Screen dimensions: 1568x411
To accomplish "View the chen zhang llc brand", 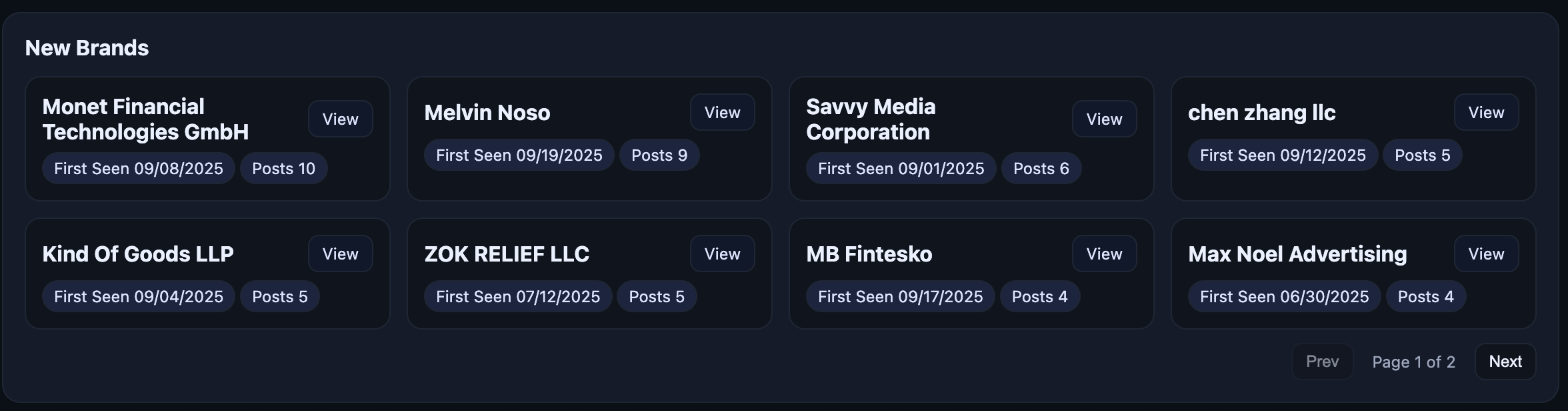I will (x=1486, y=112).
